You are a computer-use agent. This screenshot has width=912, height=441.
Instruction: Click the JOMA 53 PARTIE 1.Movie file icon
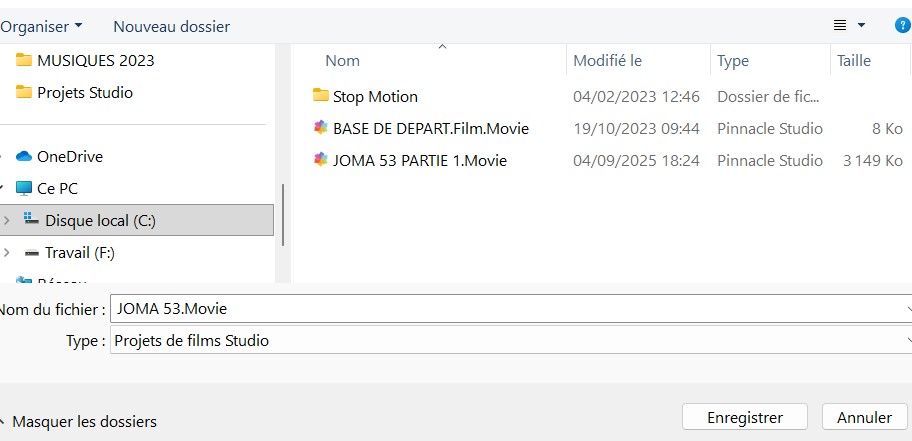[x=320, y=159]
